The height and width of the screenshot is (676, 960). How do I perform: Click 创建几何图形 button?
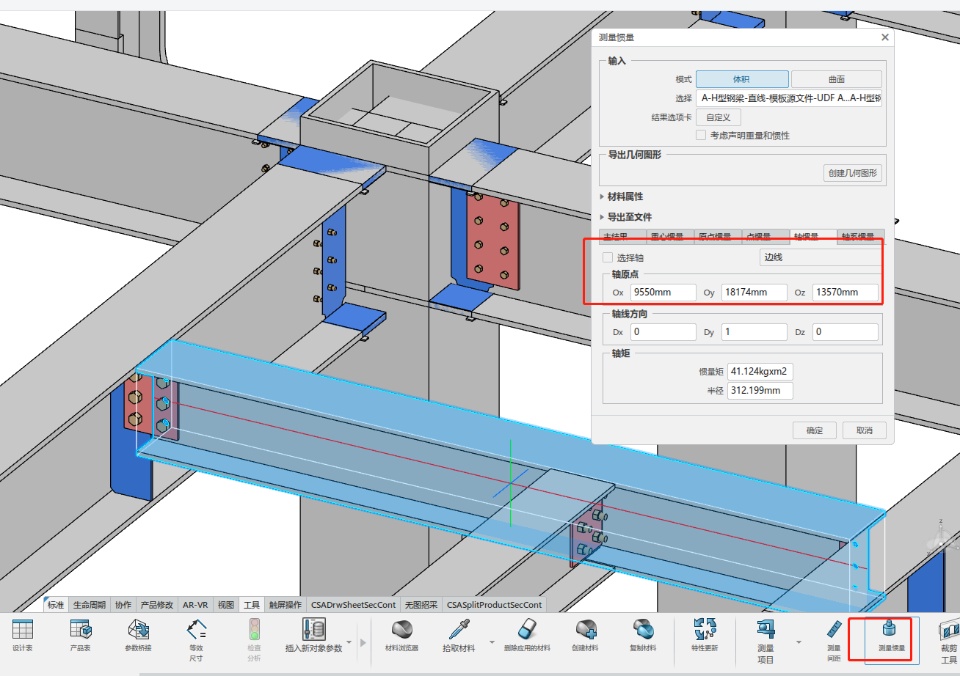tap(852, 173)
